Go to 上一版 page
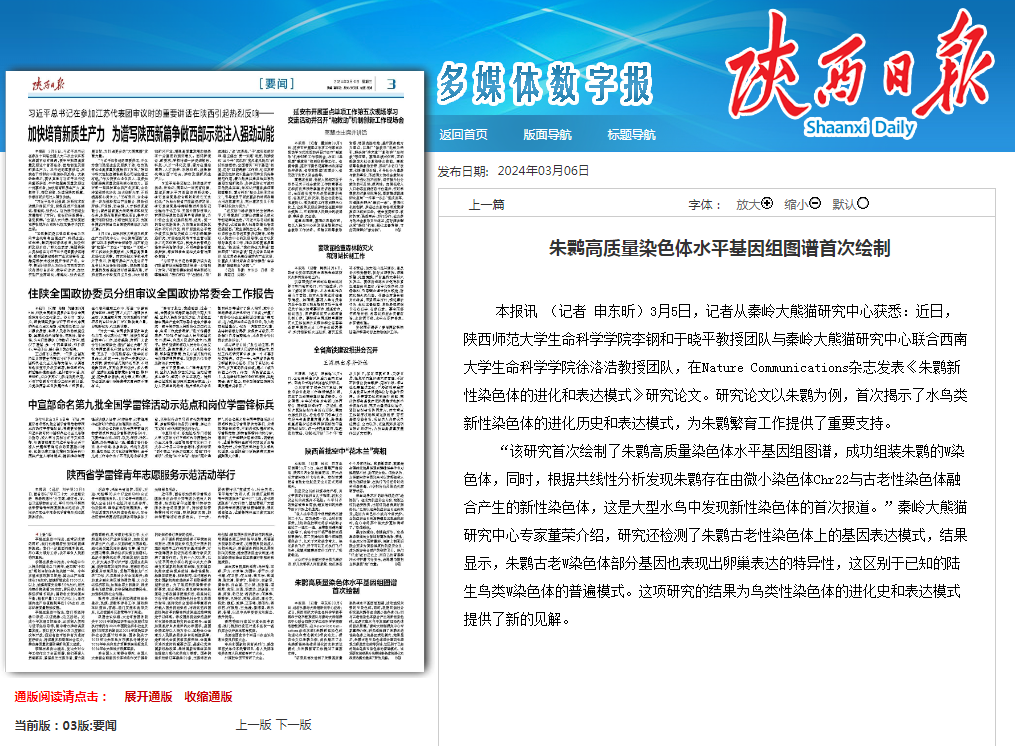 point(253,725)
